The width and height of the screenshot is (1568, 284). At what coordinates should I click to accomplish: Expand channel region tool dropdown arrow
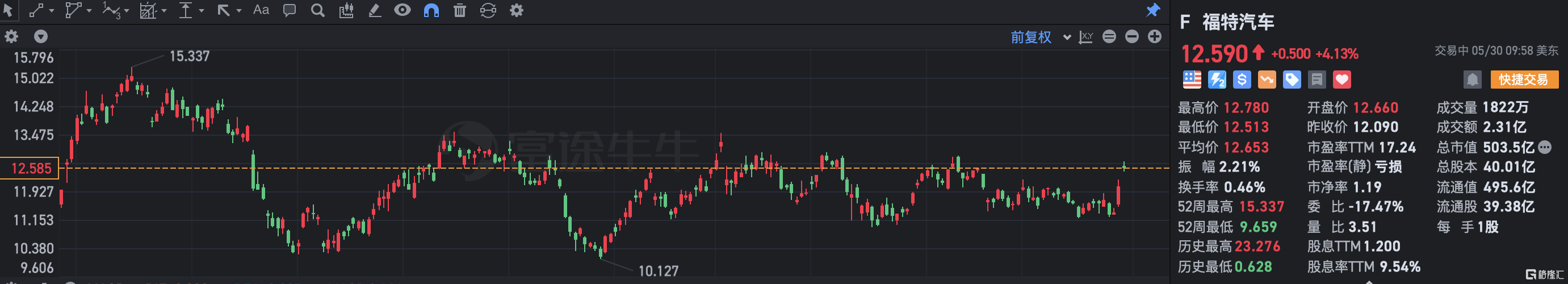163,11
